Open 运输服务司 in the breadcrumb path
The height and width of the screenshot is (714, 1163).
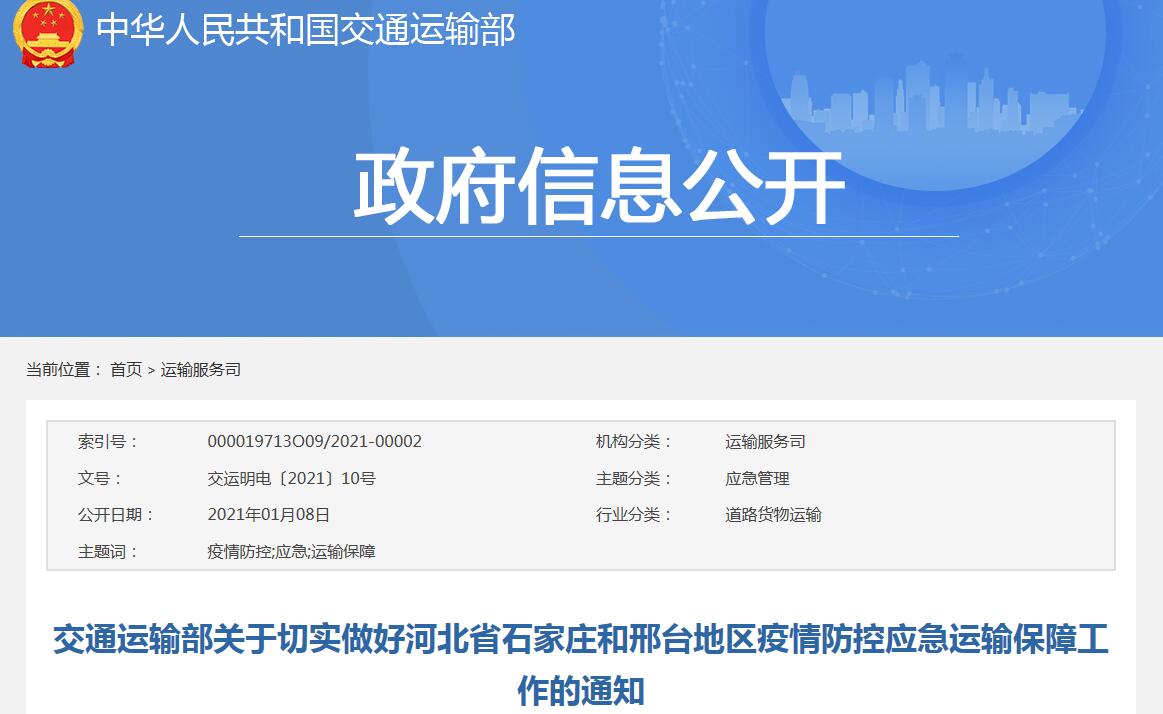[x=201, y=370]
